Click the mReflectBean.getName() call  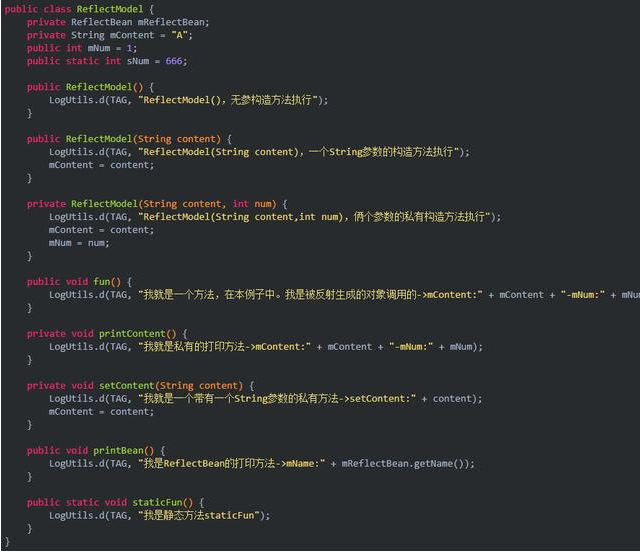pos(407,464)
